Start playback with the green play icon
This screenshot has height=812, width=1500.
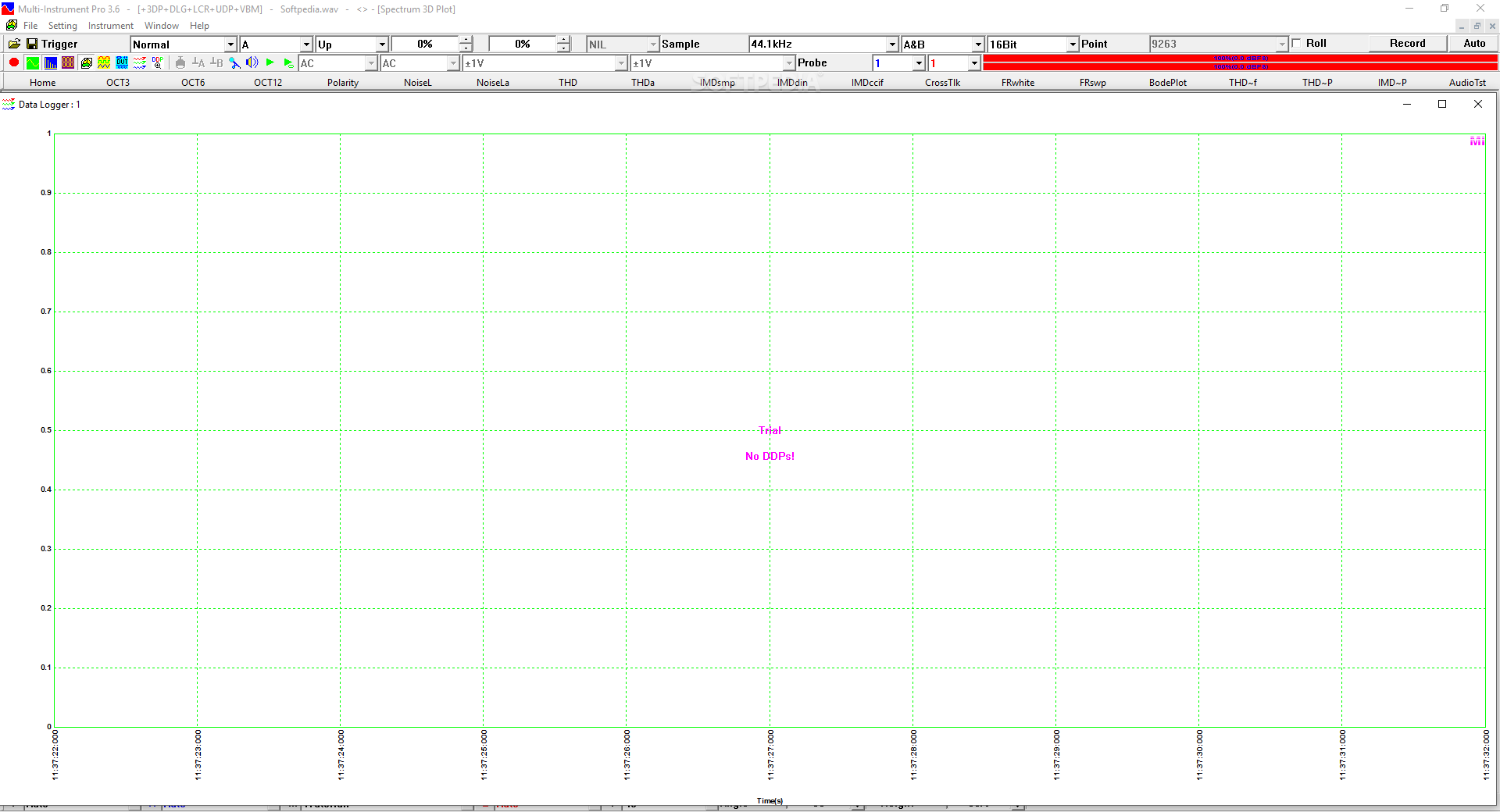[270, 62]
